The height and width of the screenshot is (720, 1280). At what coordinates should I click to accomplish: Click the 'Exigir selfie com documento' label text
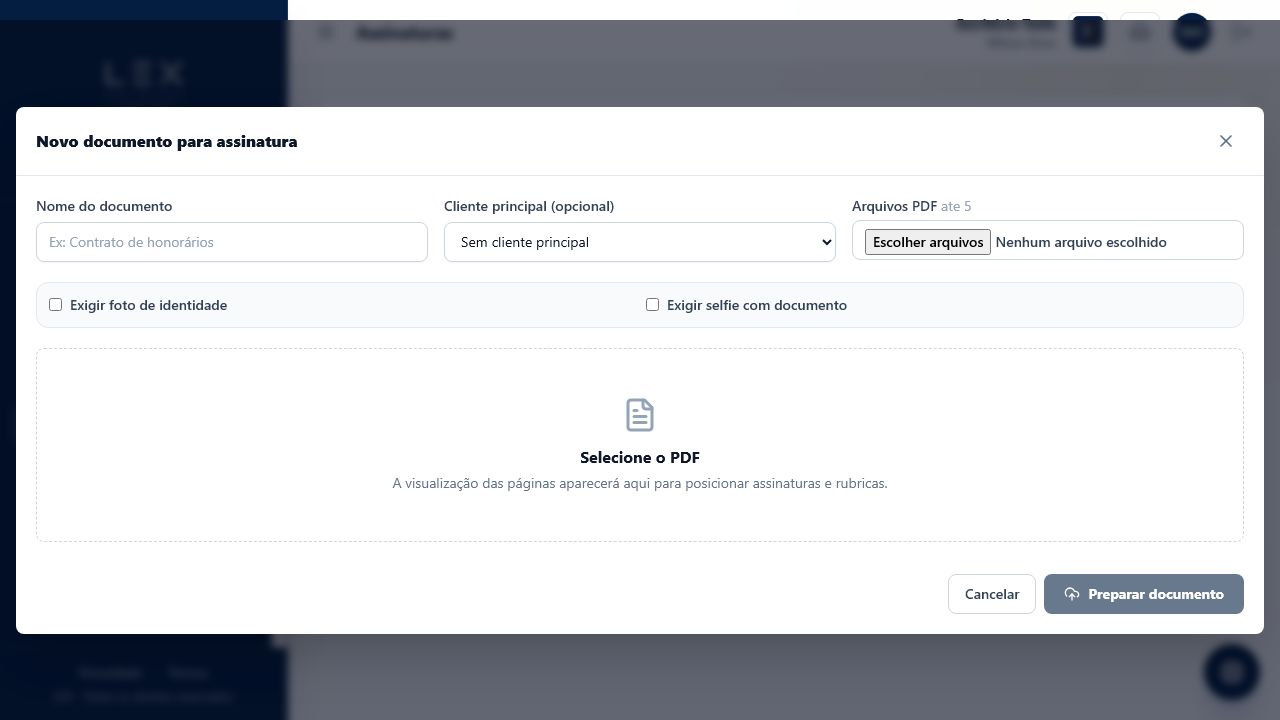tap(757, 305)
